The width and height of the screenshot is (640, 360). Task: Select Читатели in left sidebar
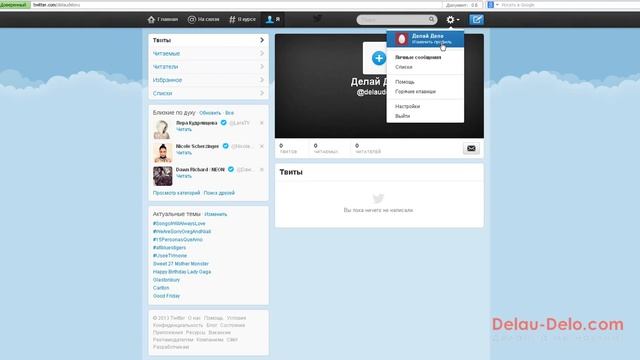(208, 67)
